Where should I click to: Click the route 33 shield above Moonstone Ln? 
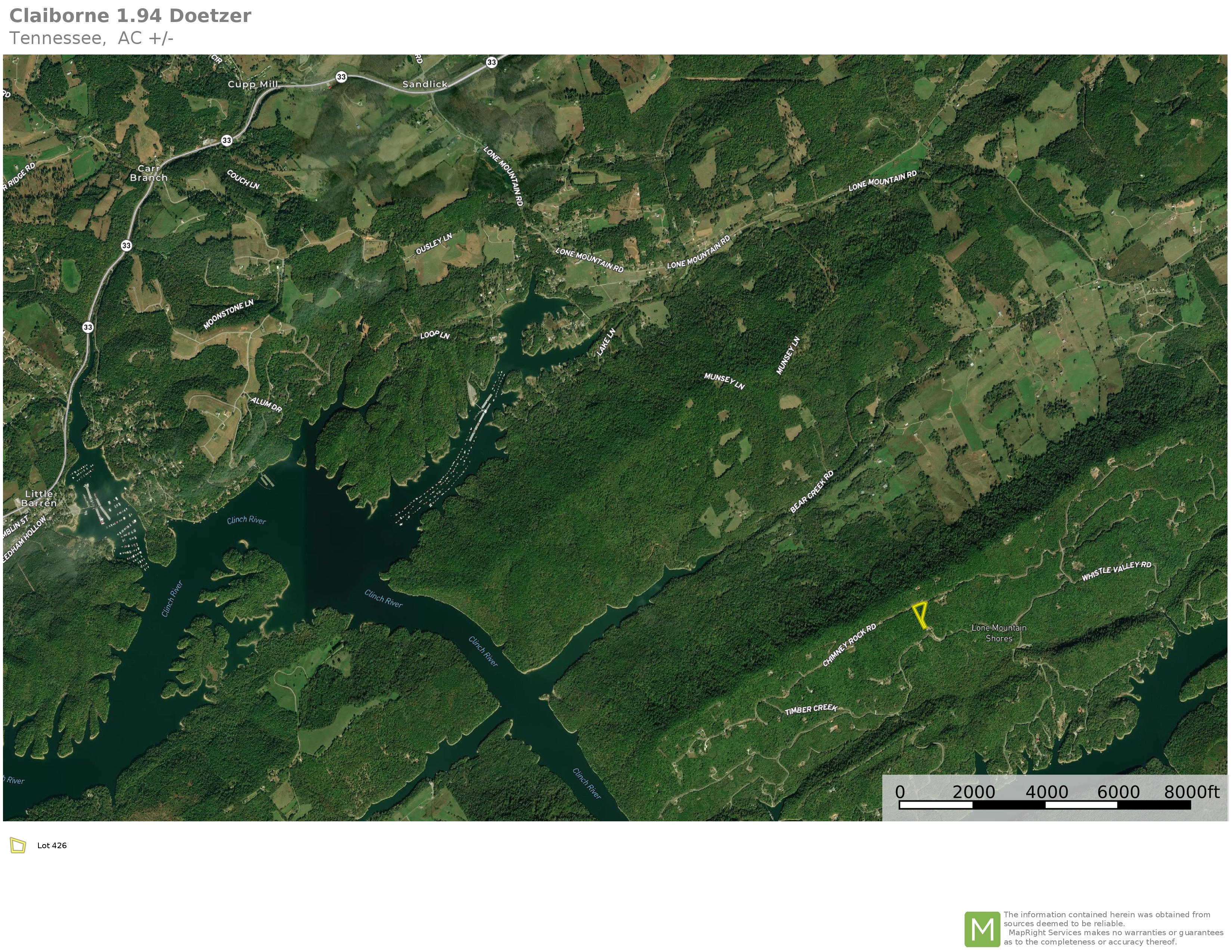[x=126, y=245]
